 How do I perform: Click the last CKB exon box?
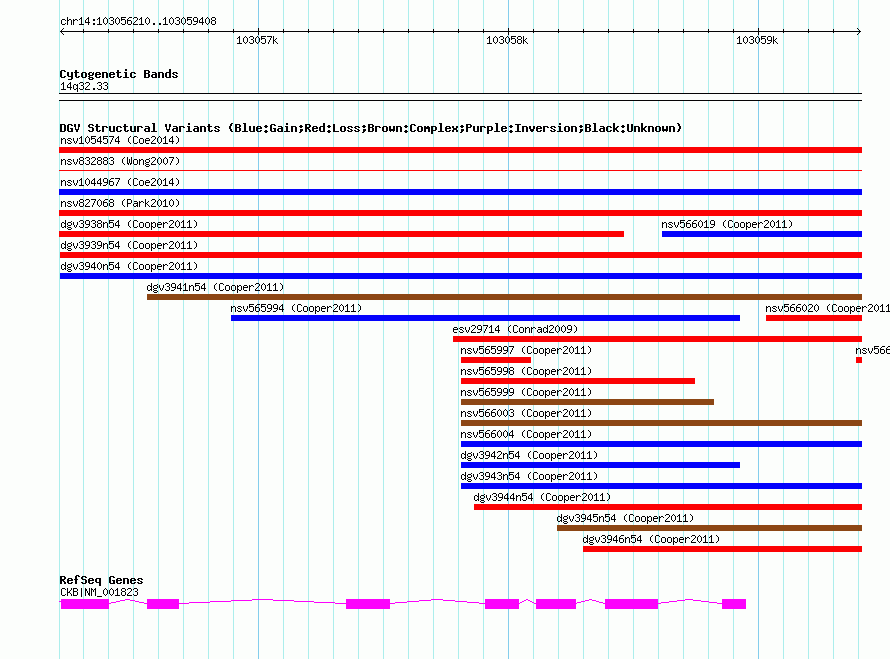[x=734, y=604]
